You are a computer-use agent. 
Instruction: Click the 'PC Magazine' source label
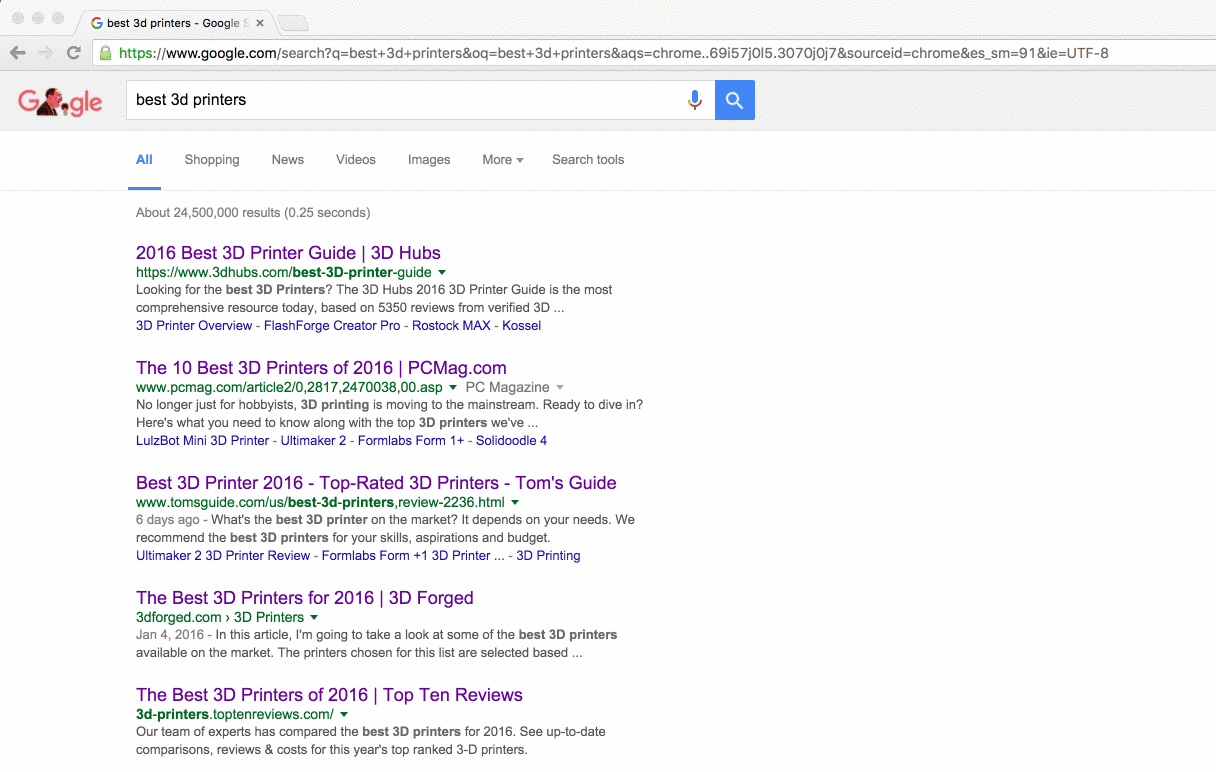507,387
